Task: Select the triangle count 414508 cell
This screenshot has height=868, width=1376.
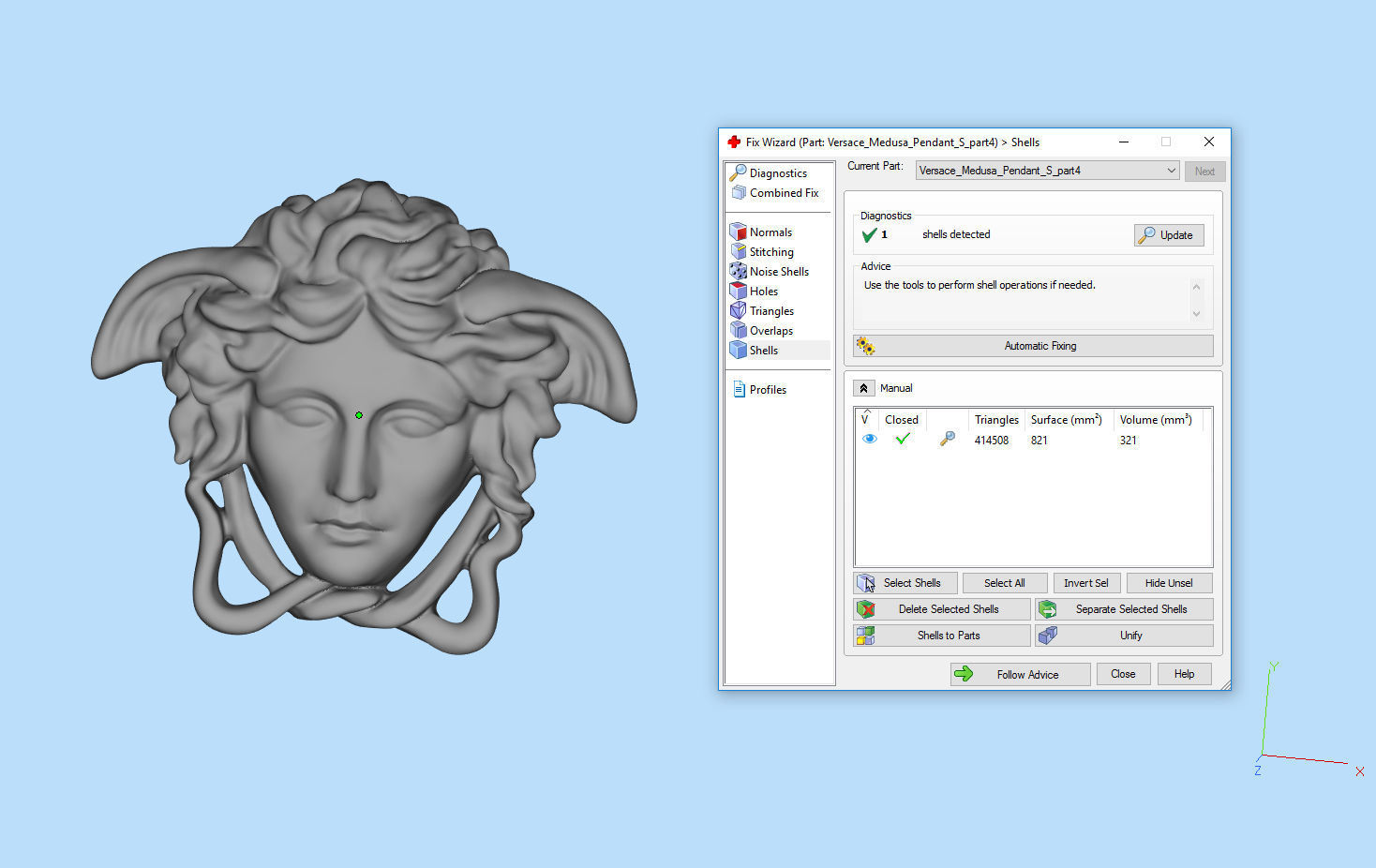Action: 992,441
